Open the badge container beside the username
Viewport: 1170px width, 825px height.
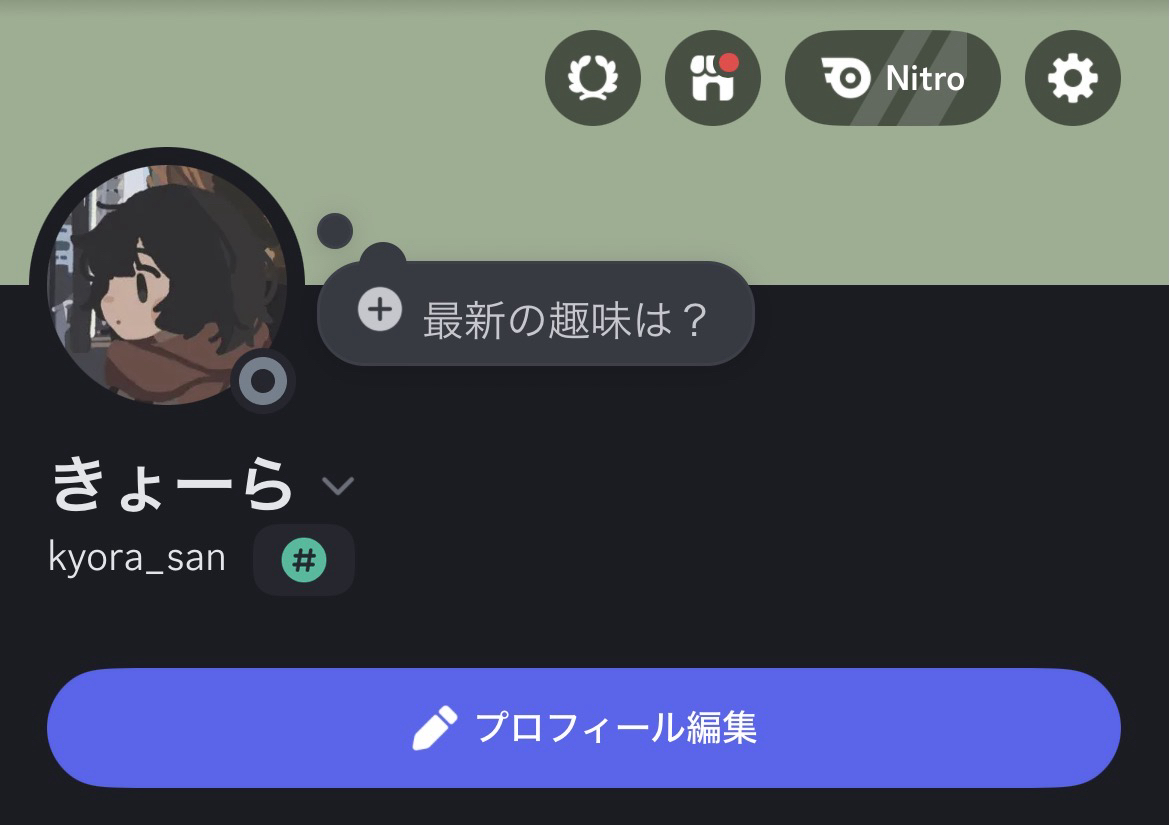pyautogui.click(x=304, y=560)
